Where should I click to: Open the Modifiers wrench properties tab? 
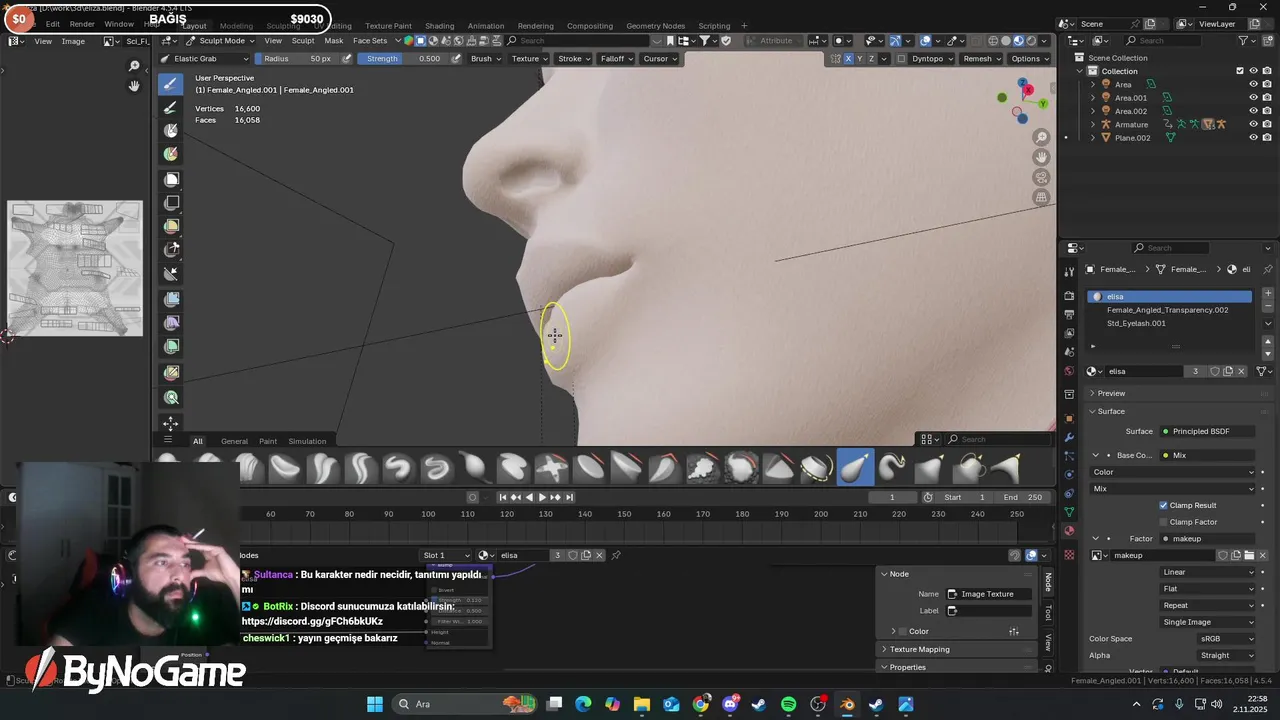coord(1069,437)
